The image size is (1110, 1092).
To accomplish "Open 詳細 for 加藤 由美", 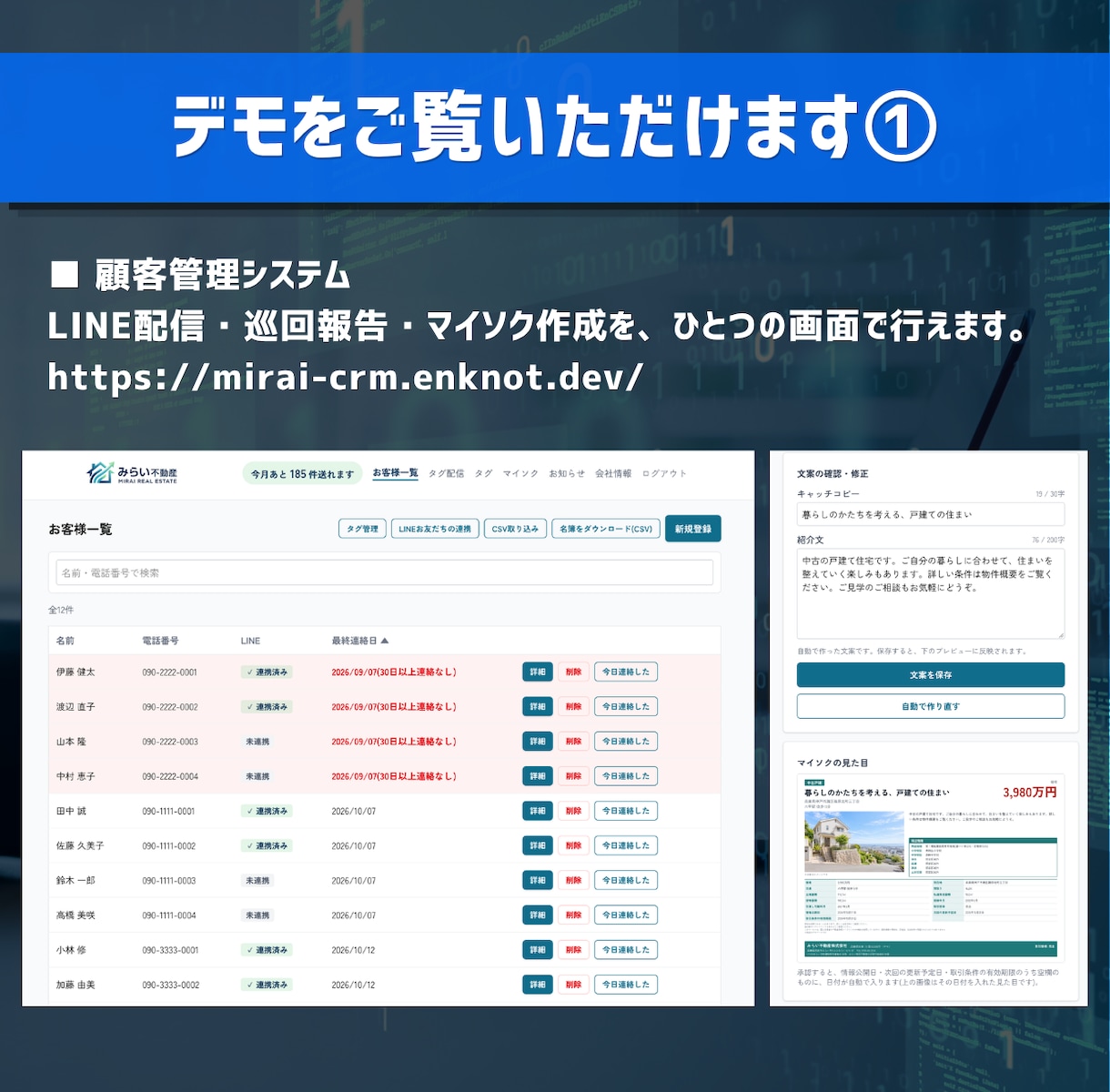I will tap(538, 985).
